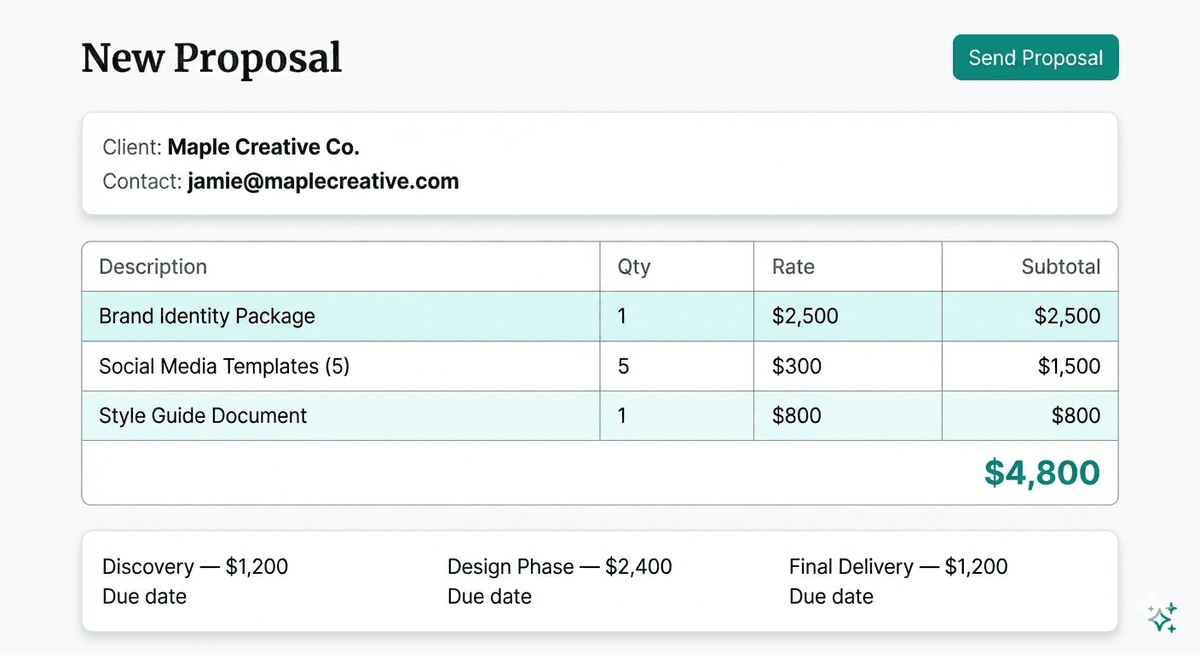Click the Send Proposal button

(1035, 57)
